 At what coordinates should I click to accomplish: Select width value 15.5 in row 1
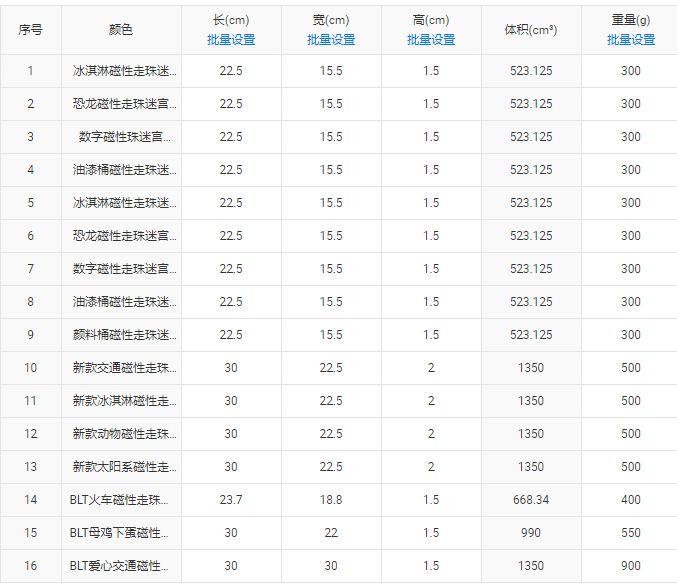331,71
